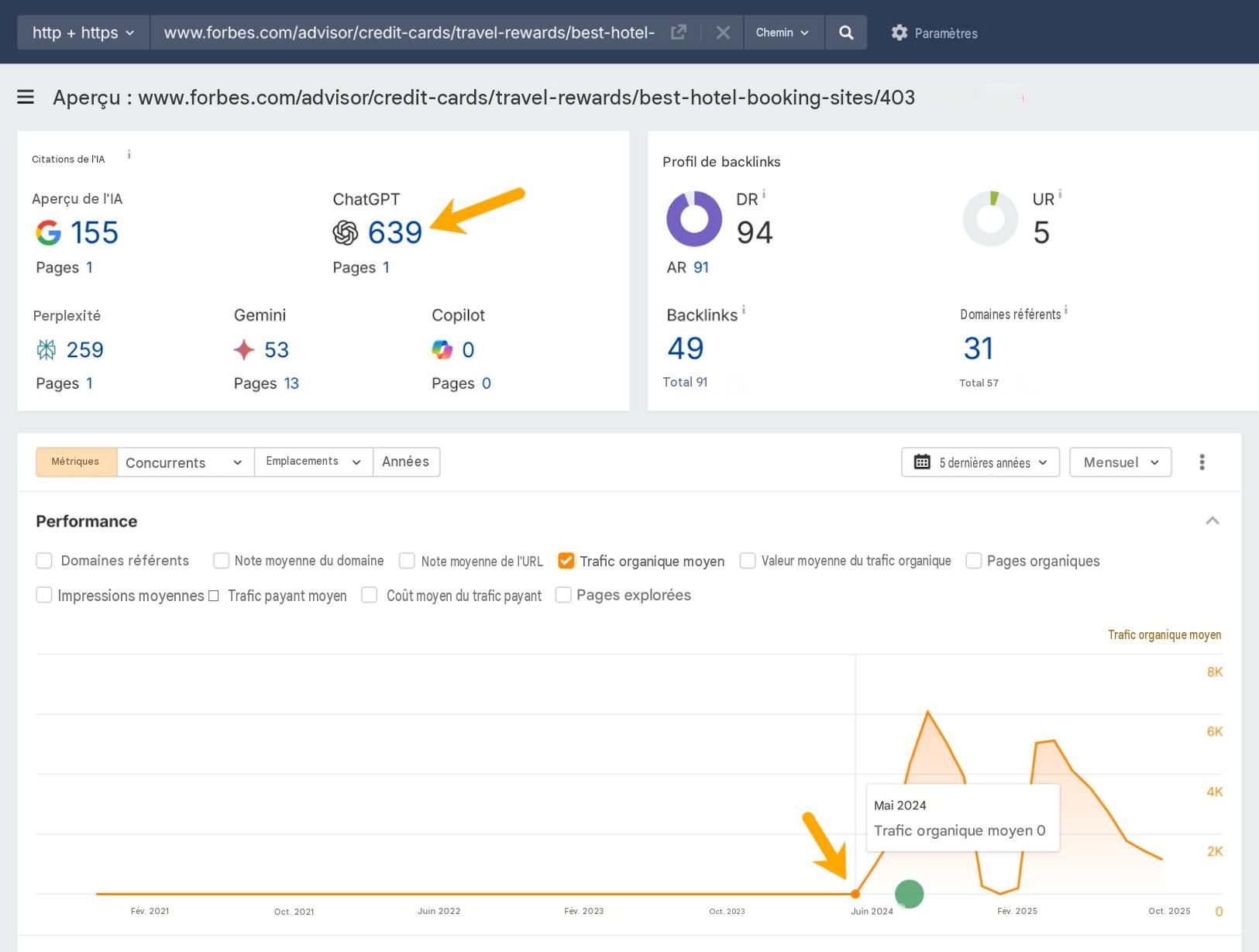The height and width of the screenshot is (952, 1259).
Task: Open the 5 dernières années date range
Action: click(x=980, y=462)
